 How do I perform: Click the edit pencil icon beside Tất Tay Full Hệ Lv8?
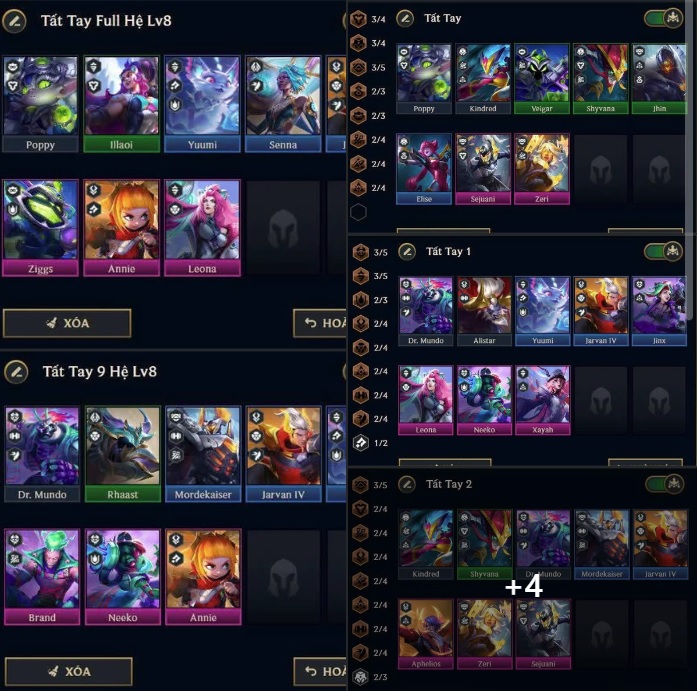[x=15, y=21]
